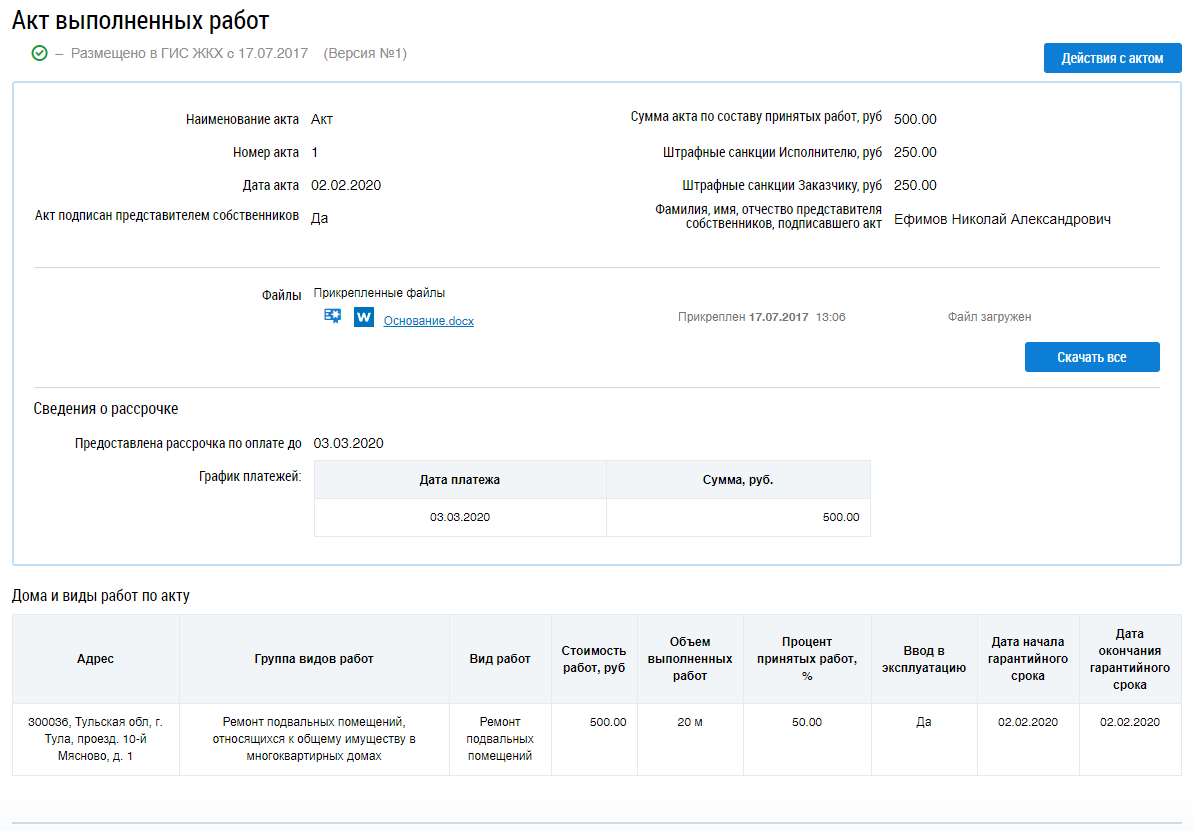Click the Стоимость работ, руб header
Image resolution: width=1193 pixels, height=831 pixels.
(x=593, y=659)
